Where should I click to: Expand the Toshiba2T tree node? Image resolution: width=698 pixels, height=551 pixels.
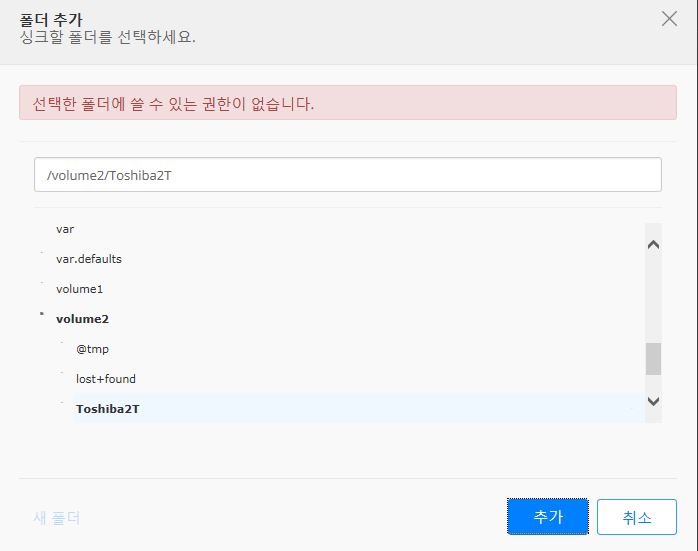point(61,402)
